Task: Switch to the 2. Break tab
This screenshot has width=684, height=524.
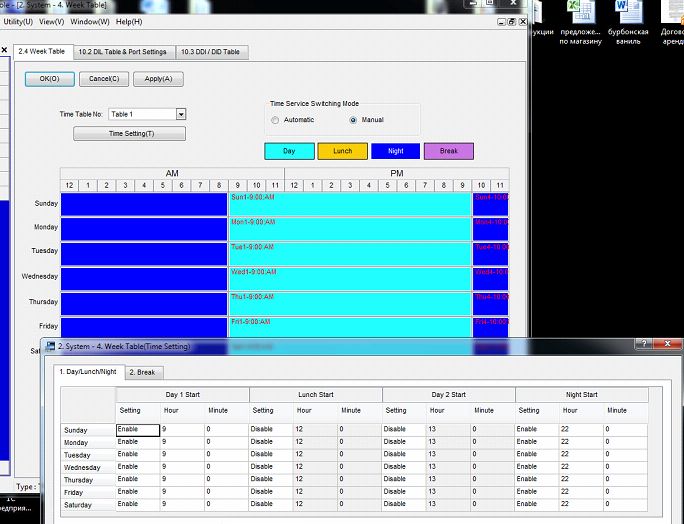Action: coord(143,373)
